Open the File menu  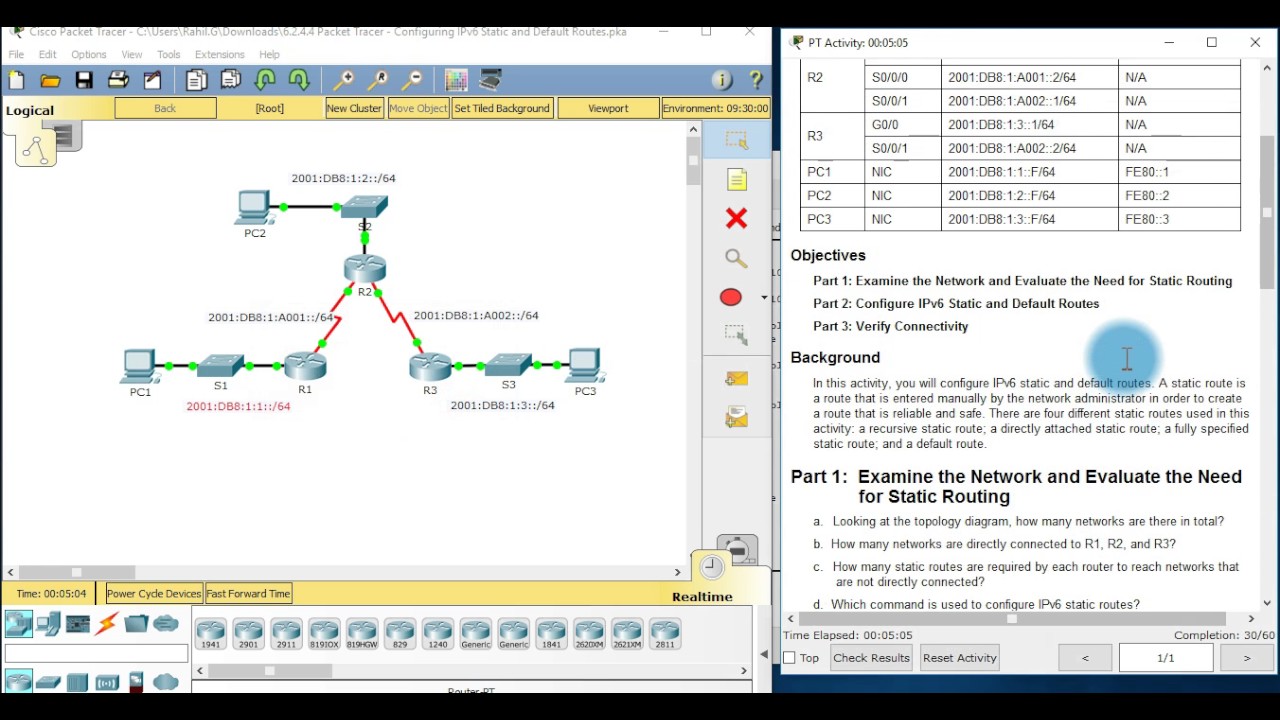[x=16, y=54]
